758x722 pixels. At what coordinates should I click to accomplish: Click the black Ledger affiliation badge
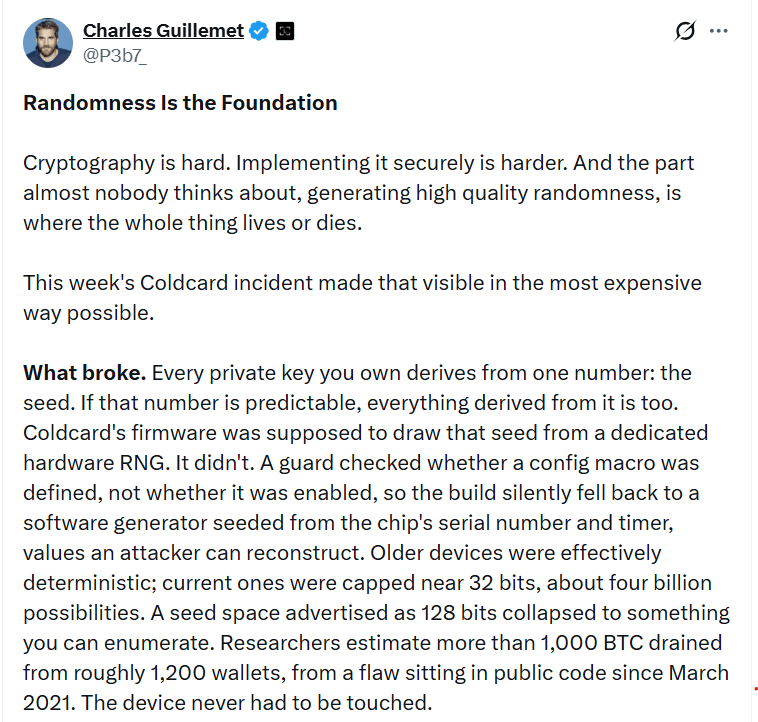click(285, 31)
